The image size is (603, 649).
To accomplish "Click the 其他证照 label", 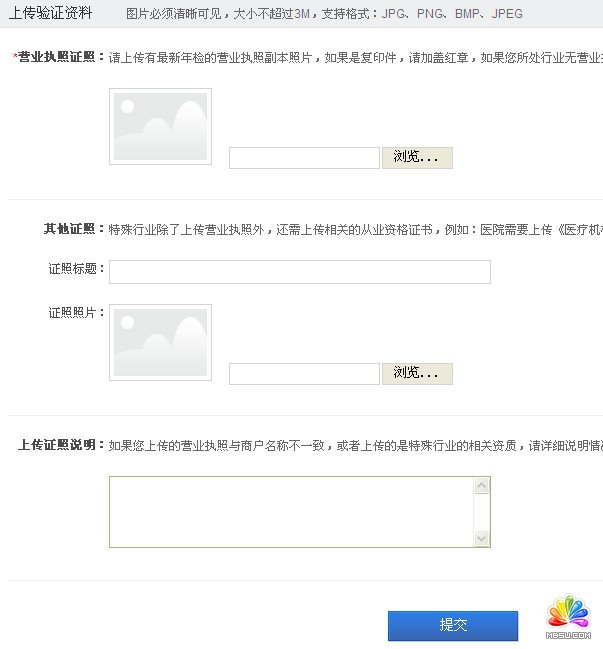I will [x=70, y=228].
